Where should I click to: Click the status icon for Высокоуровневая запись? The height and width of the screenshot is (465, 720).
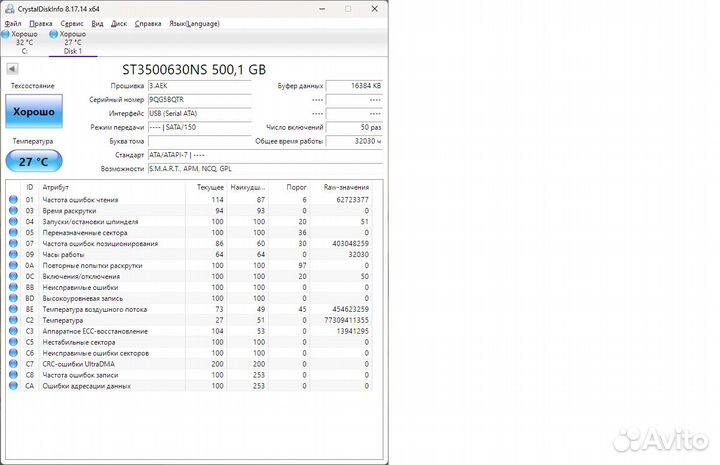pos(13,298)
